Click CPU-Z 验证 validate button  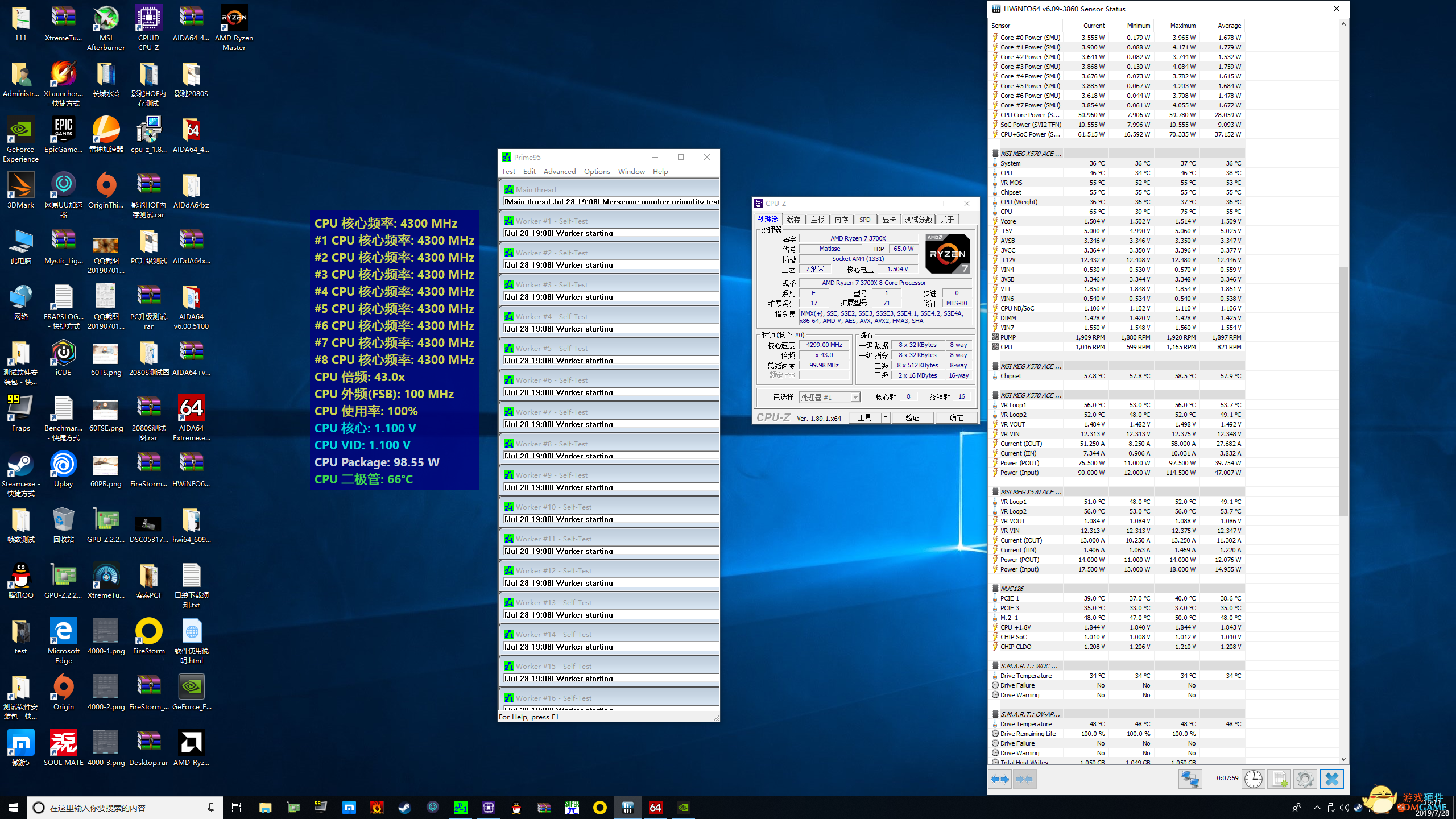click(912, 417)
